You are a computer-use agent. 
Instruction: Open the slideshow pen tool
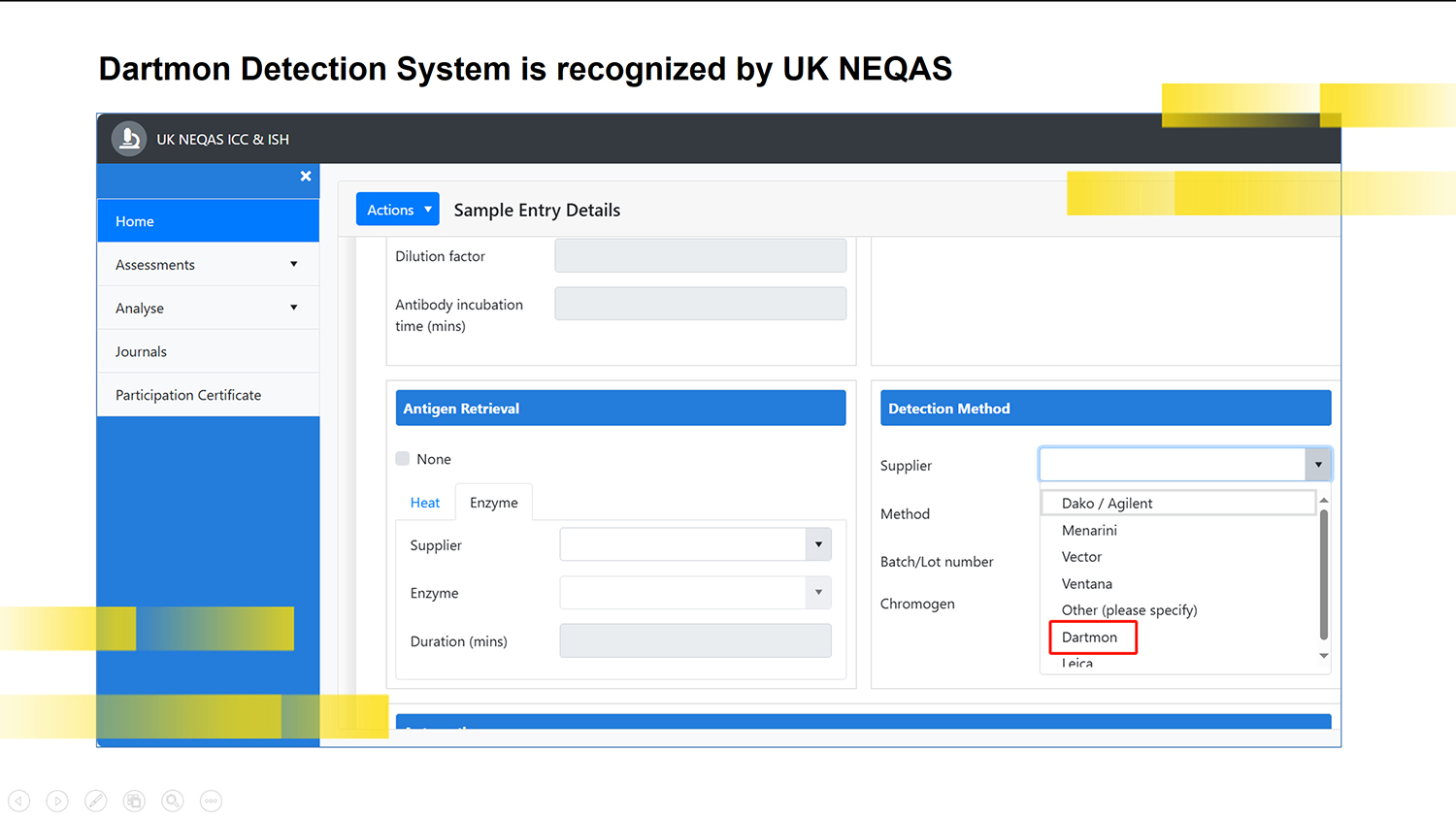click(x=95, y=801)
